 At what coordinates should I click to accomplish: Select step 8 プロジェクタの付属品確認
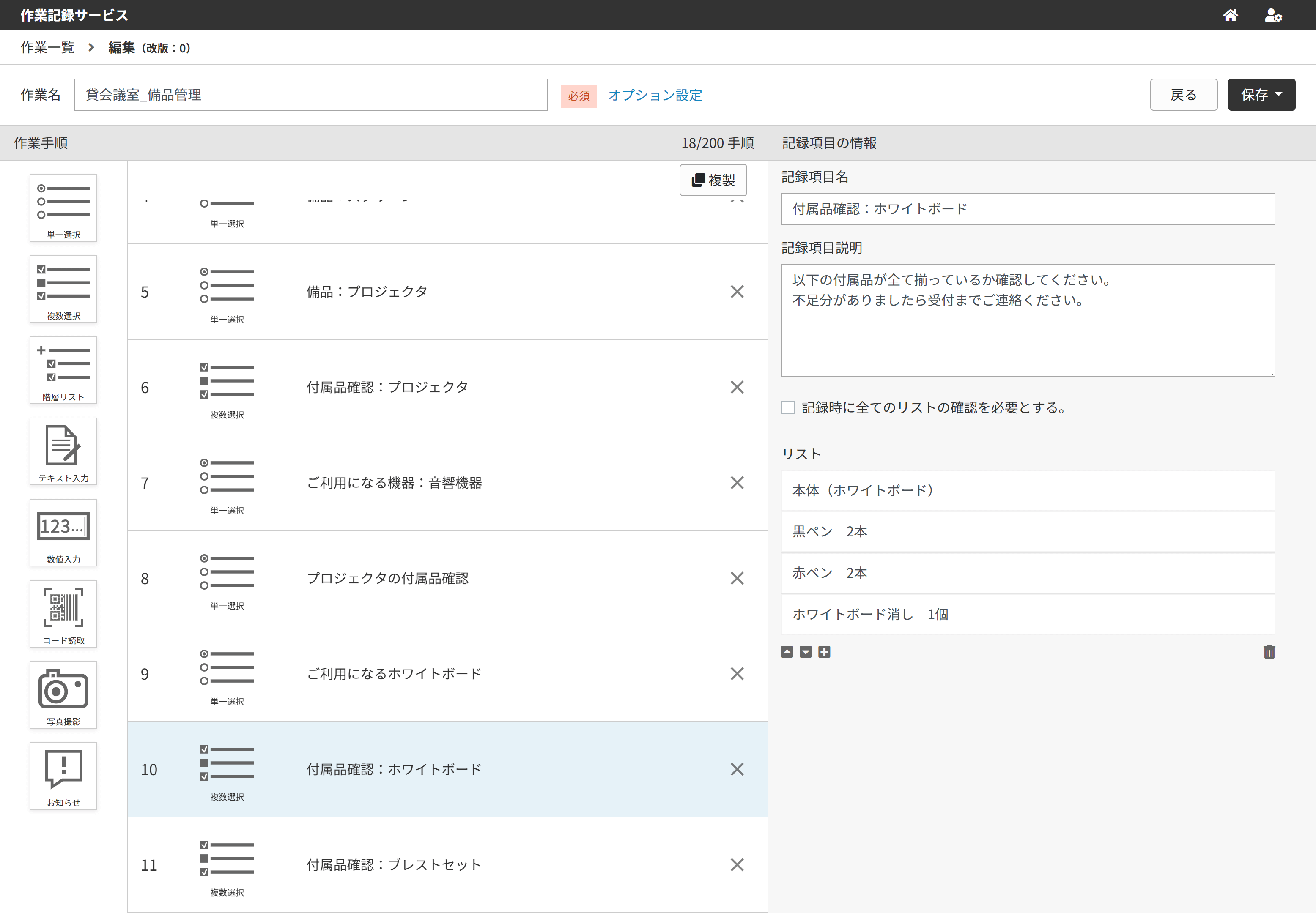[447, 578]
